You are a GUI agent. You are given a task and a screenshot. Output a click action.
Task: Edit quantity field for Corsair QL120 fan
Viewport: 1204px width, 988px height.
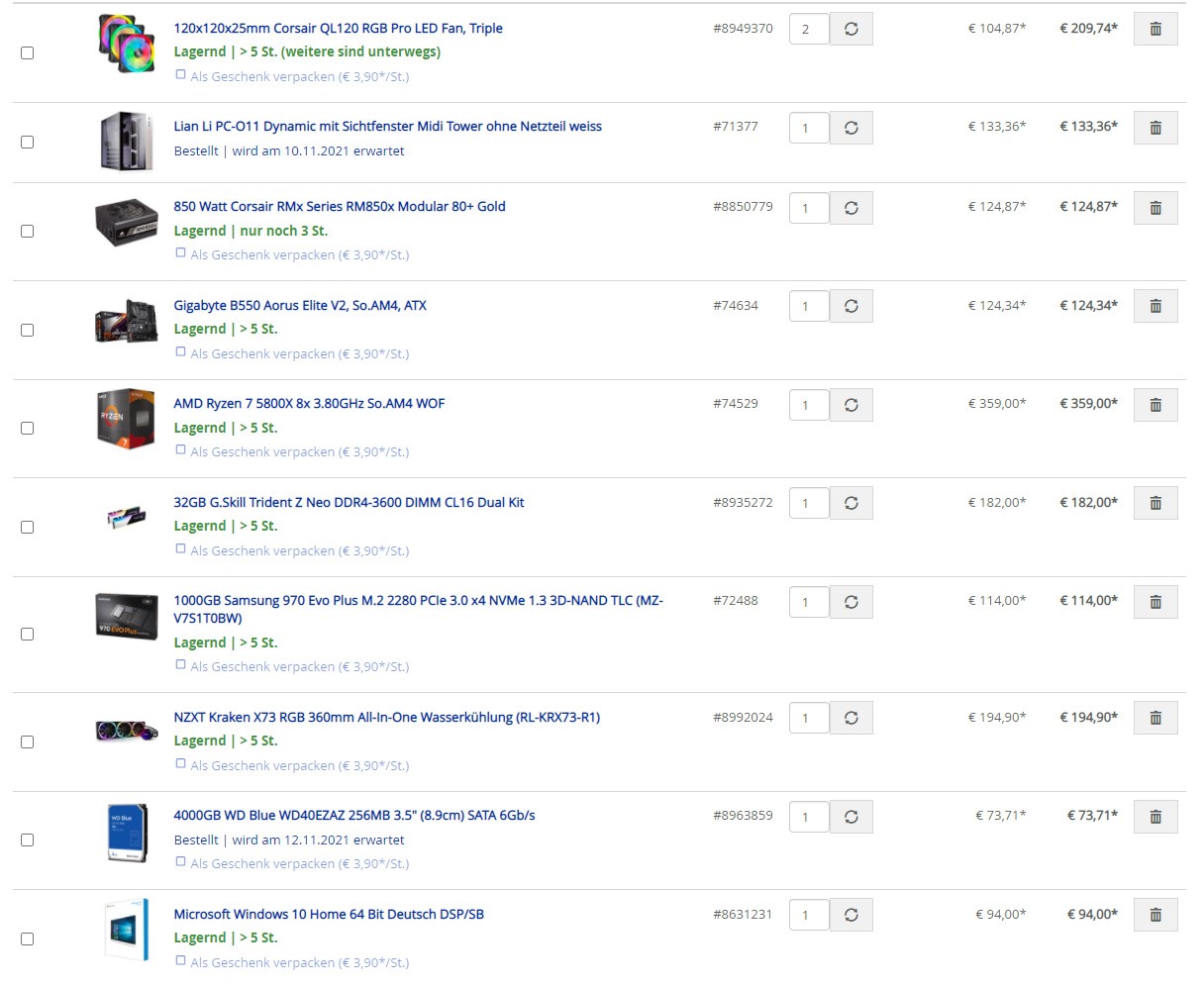pyautogui.click(x=809, y=29)
